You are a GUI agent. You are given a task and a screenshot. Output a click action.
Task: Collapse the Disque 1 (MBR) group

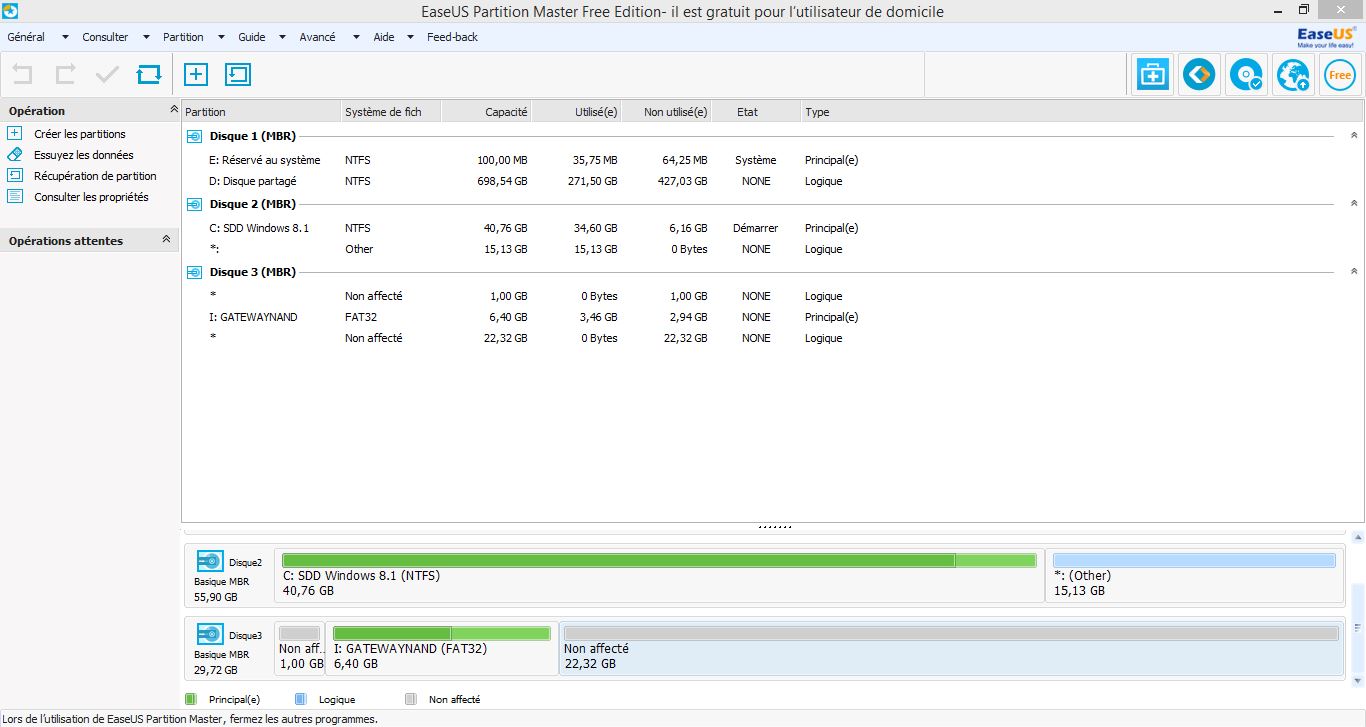pos(1354,135)
